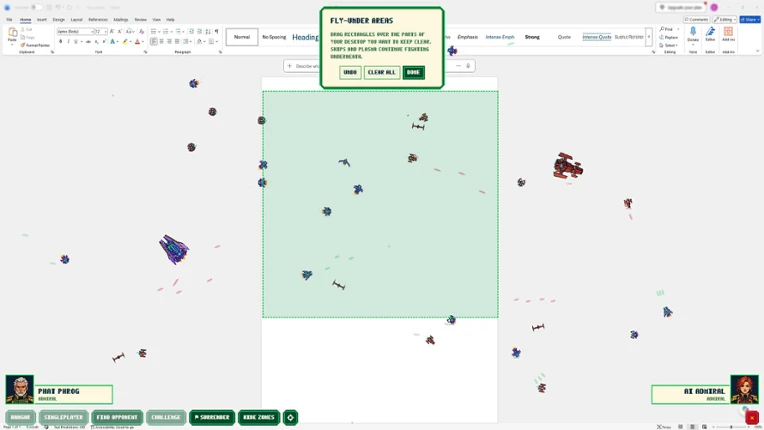Click the Sort icon
This screenshot has height=430, width=764.
(208, 31)
